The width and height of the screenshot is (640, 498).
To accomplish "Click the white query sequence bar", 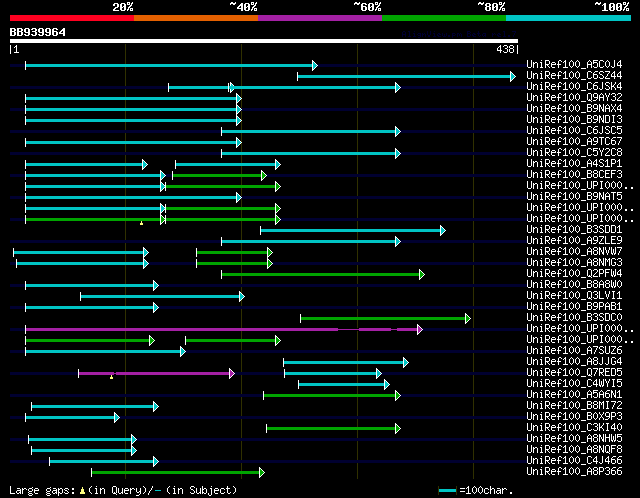I will click(x=264, y=41).
